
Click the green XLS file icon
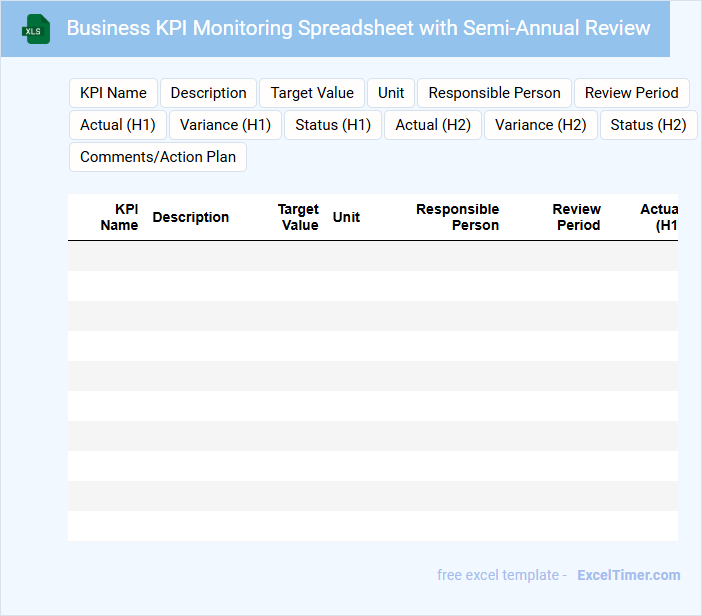coord(36,29)
